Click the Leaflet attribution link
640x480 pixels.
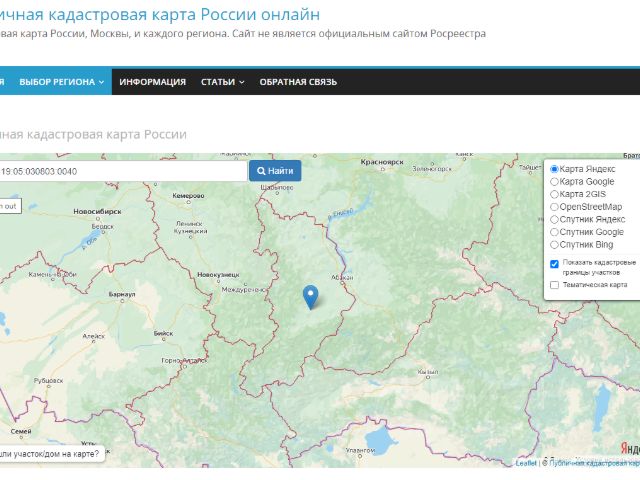coord(526,463)
